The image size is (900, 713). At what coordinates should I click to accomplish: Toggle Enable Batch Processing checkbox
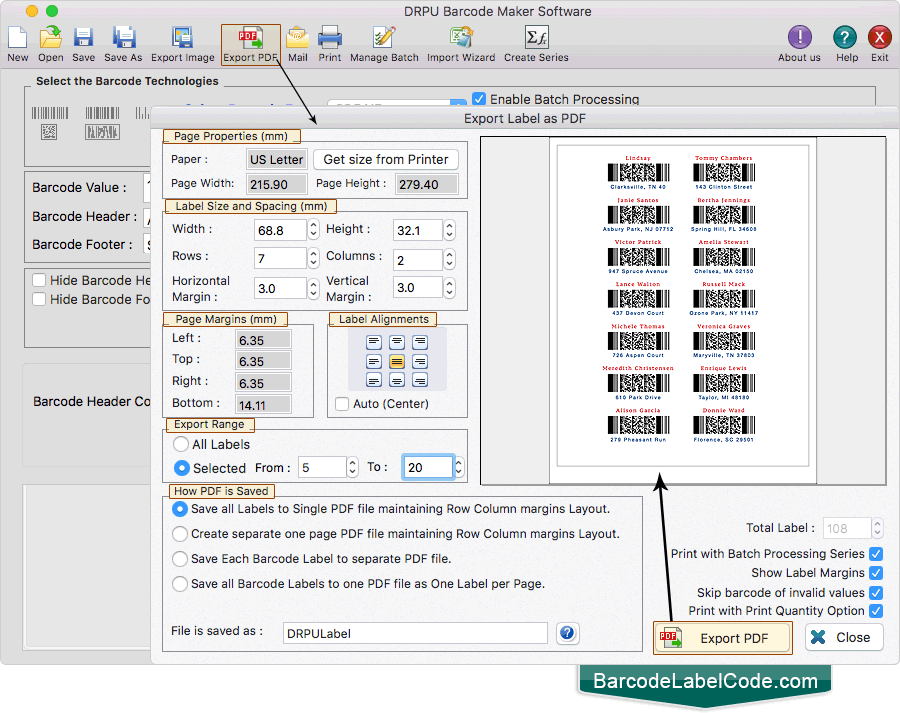[479, 99]
